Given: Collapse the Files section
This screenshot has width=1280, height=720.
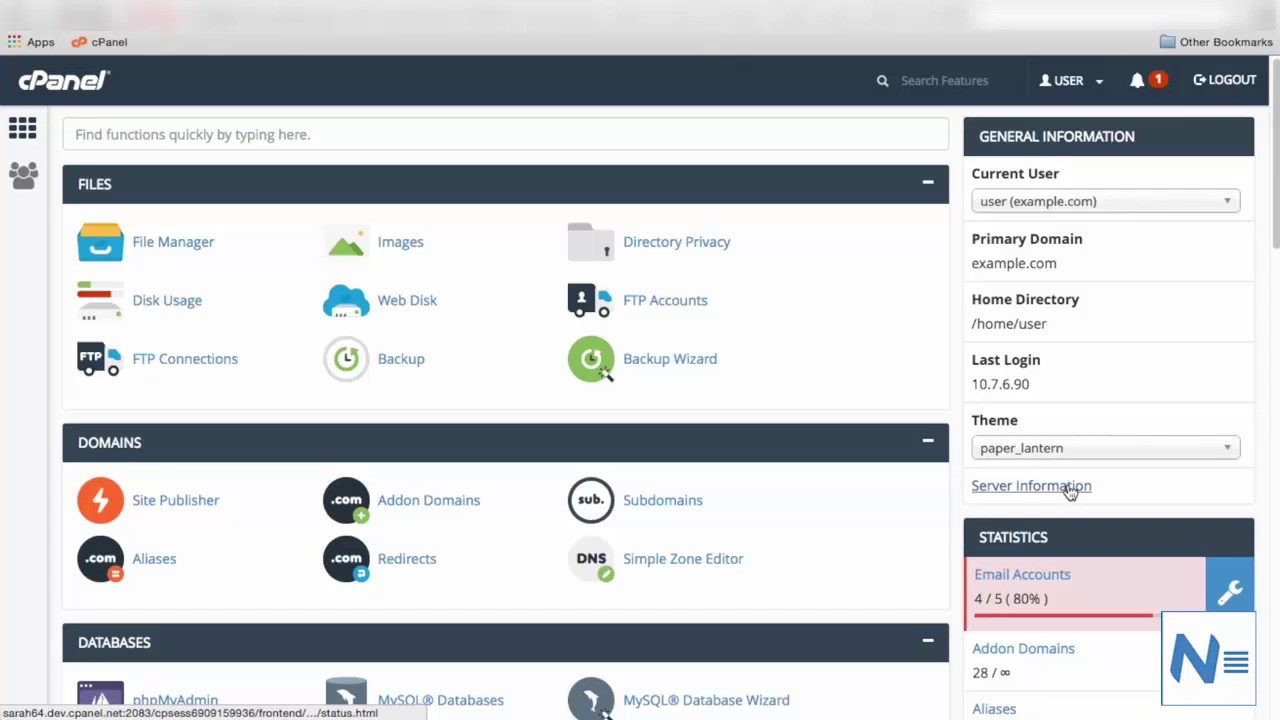Looking at the screenshot, I should (x=928, y=183).
